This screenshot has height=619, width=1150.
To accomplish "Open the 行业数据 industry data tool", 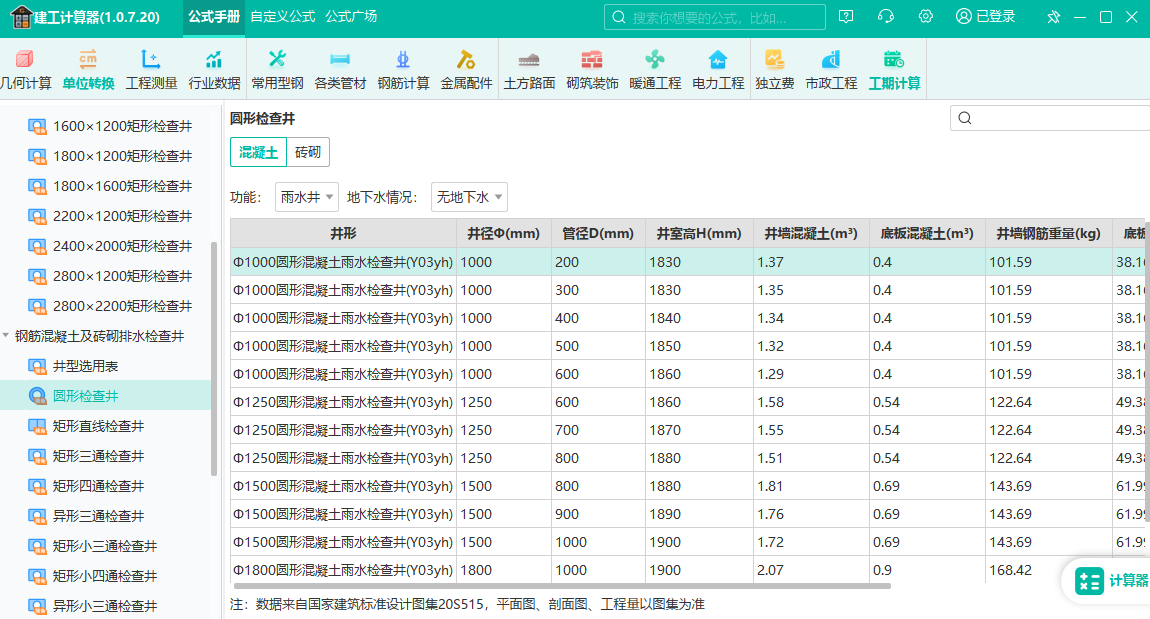I will (214, 70).
